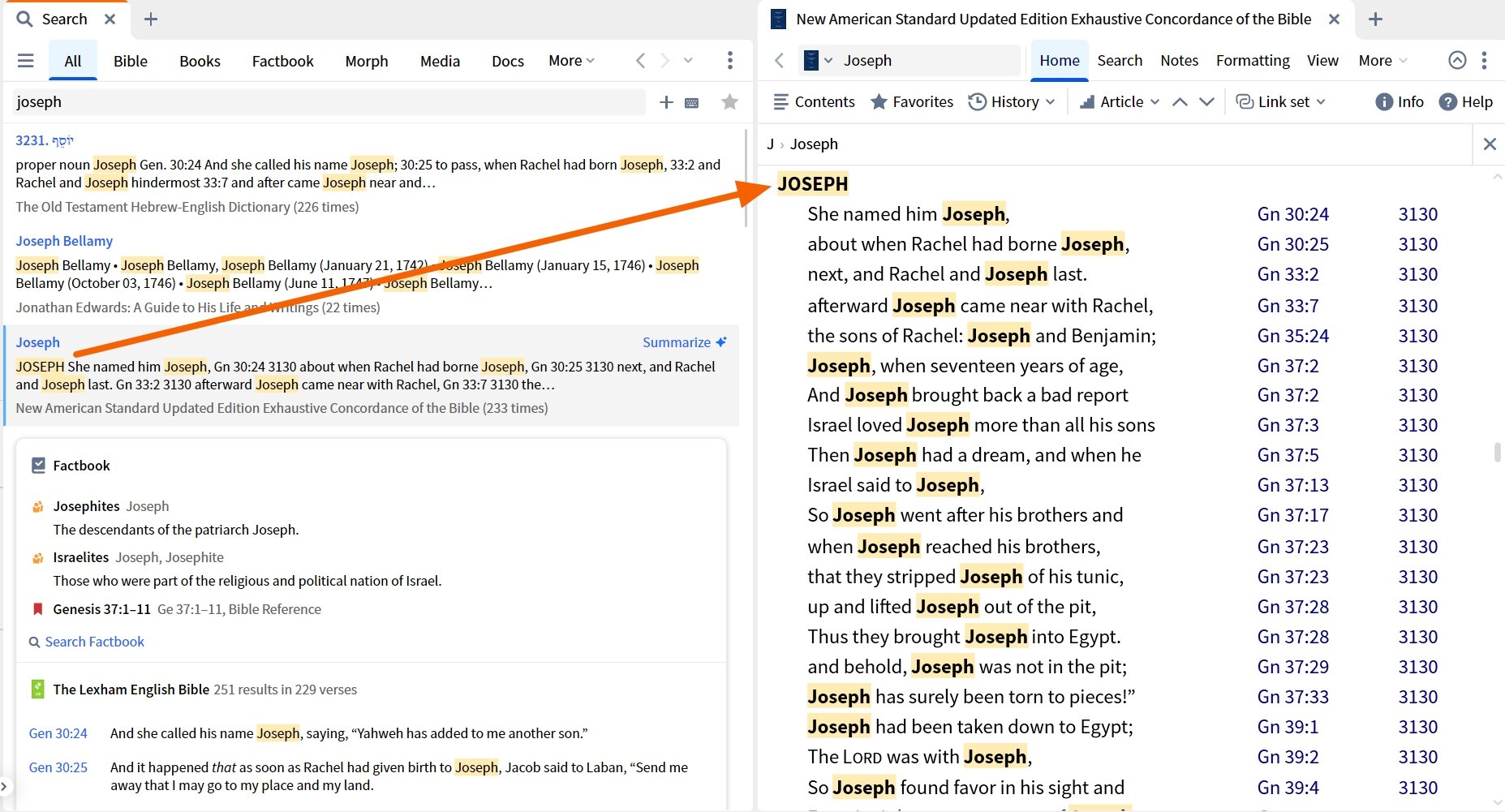Viewport: 1505px width, 812px height.
Task: Click the plus icon beside the joseph search box
Action: point(666,102)
